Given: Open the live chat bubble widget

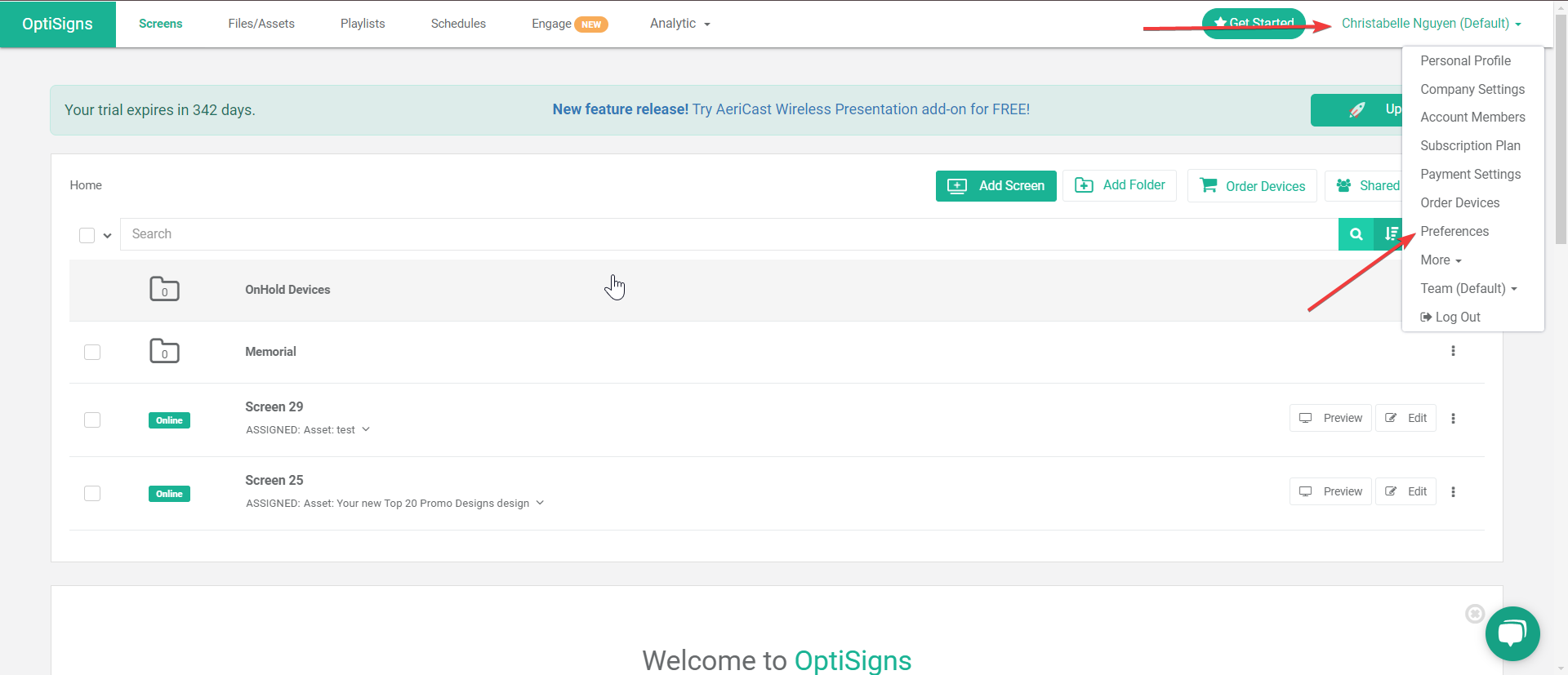Looking at the screenshot, I should click(1512, 633).
